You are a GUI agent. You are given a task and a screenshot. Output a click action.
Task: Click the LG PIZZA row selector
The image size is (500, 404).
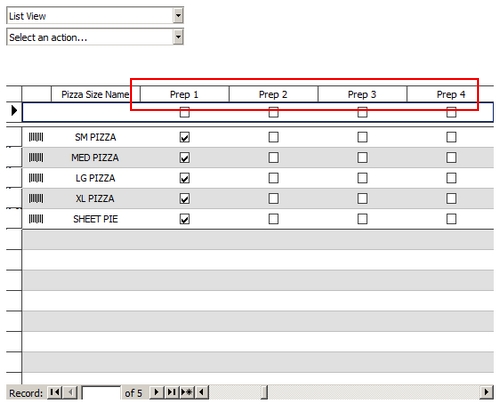coord(14,178)
